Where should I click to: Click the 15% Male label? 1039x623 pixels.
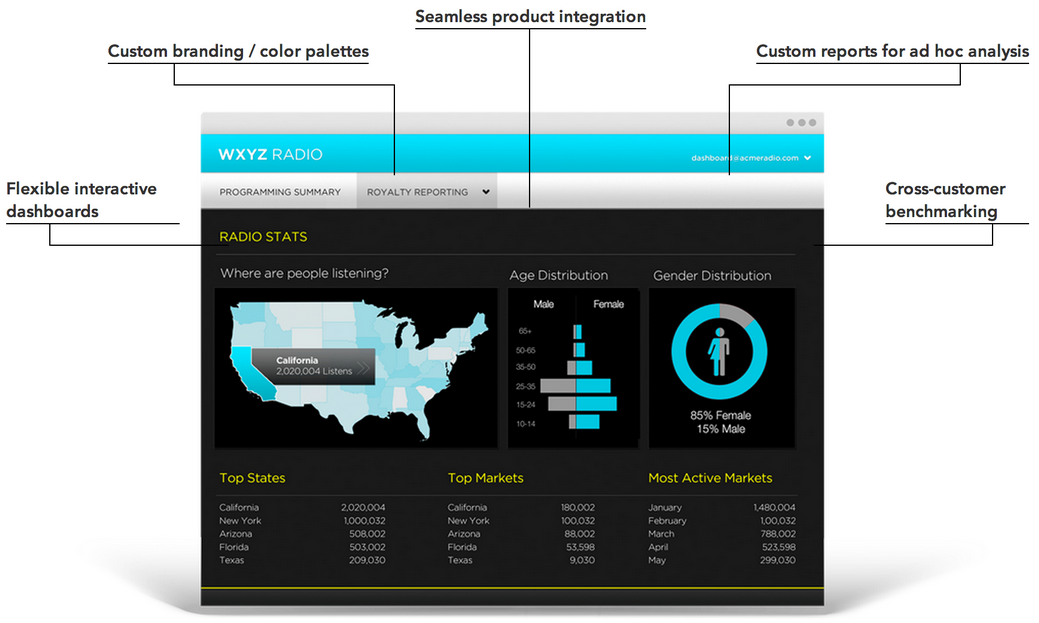tap(720, 429)
